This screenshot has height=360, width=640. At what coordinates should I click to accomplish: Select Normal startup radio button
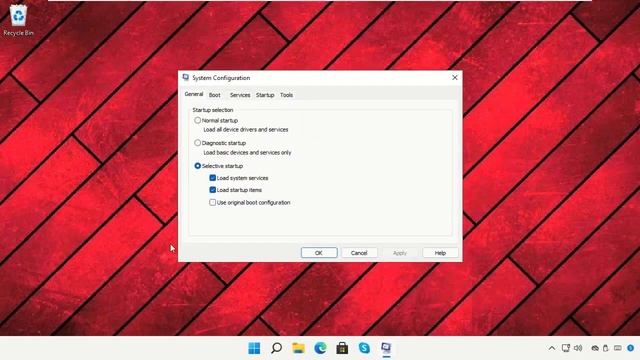tap(198, 120)
